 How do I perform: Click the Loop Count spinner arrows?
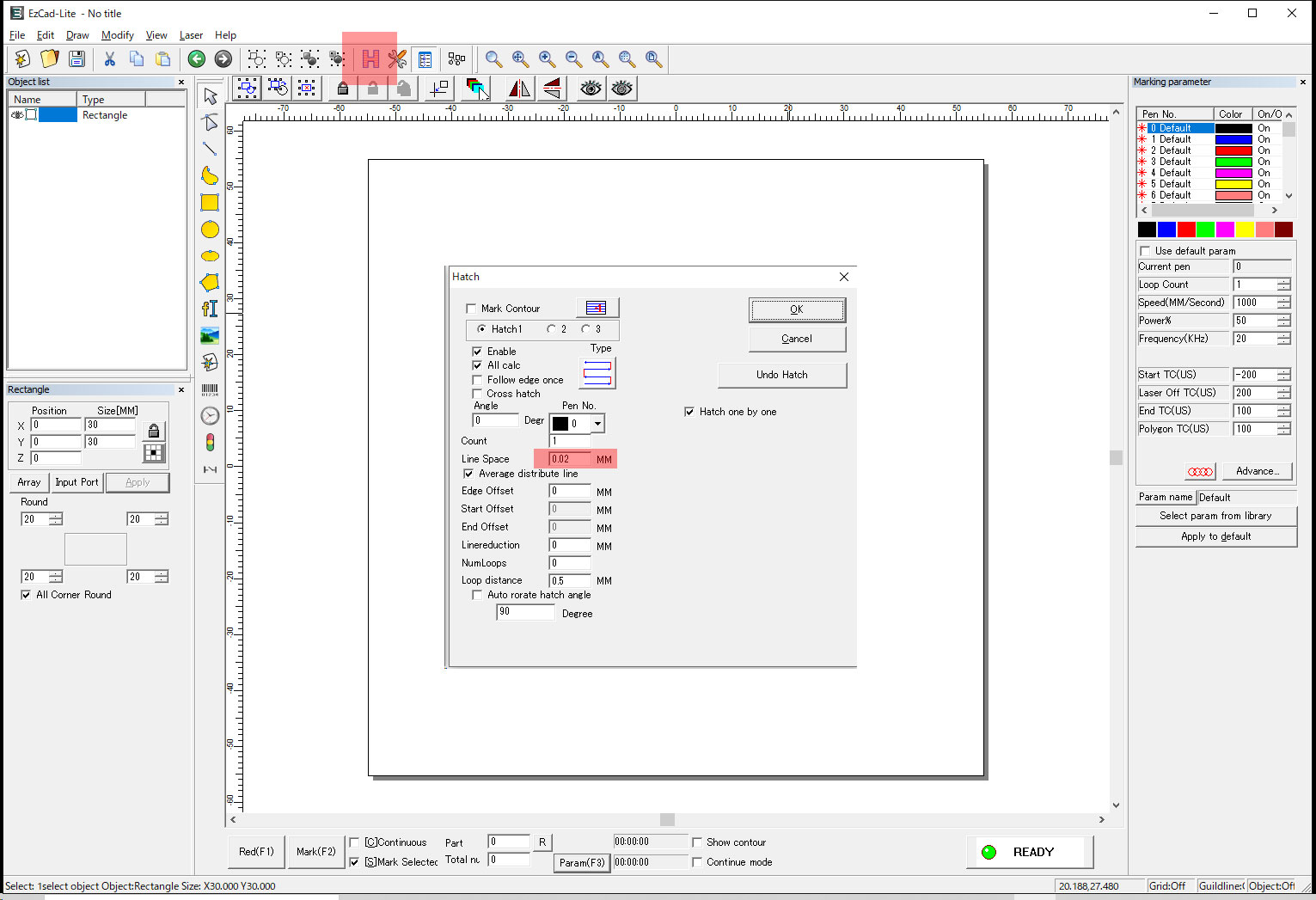click(x=1283, y=285)
